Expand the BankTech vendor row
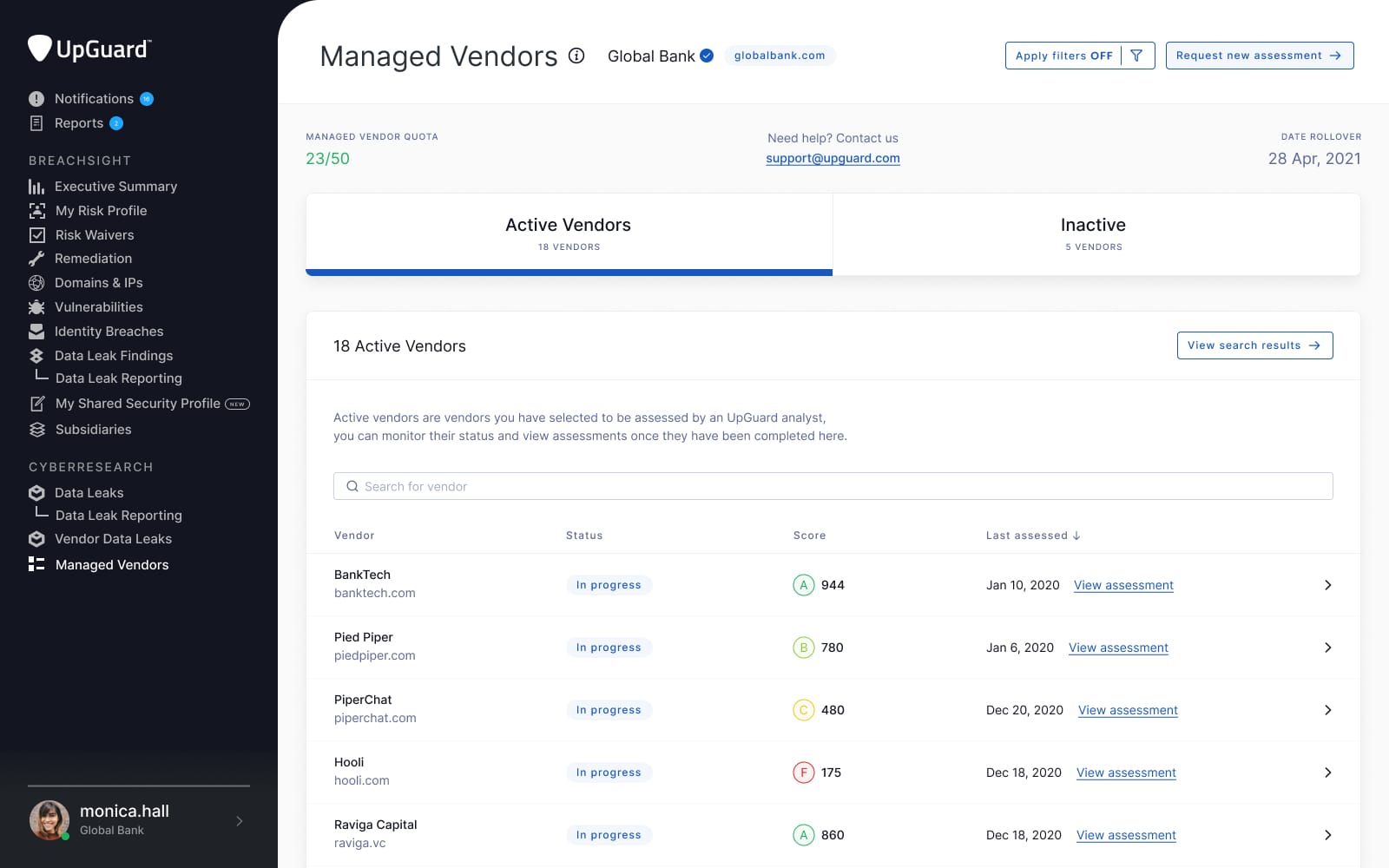Image resolution: width=1389 pixels, height=868 pixels. (x=1327, y=584)
